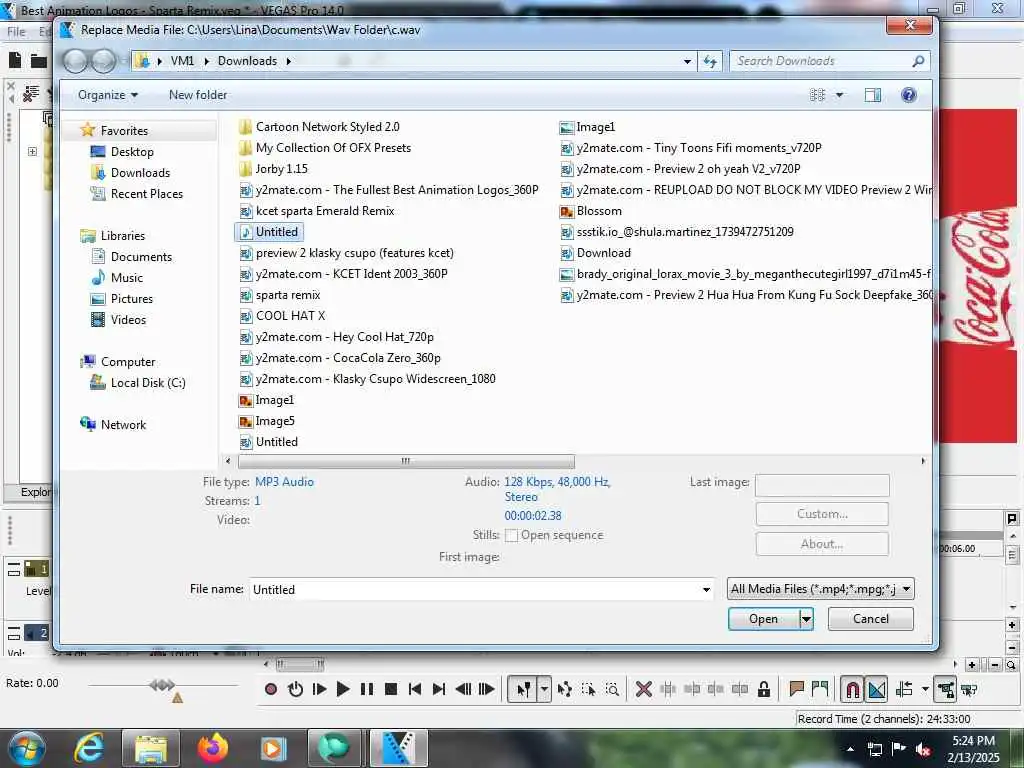Expand the arrow after Downloads in breadcrumb
This screenshot has width=1024, height=768.
pyautogui.click(x=288, y=61)
